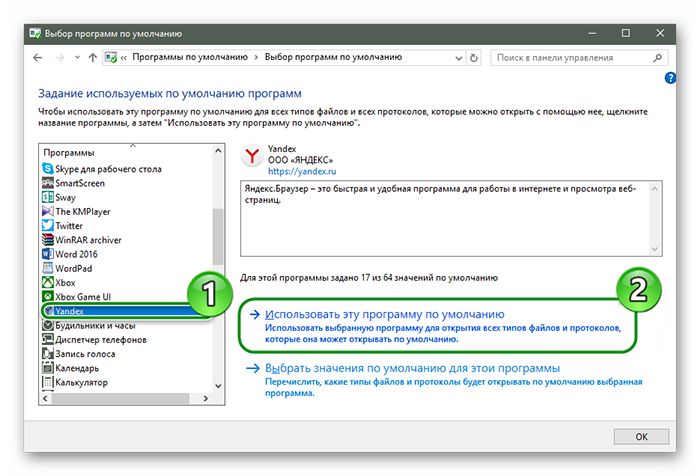Click the program list horizontal scrollbar thumb

tap(121, 398)
